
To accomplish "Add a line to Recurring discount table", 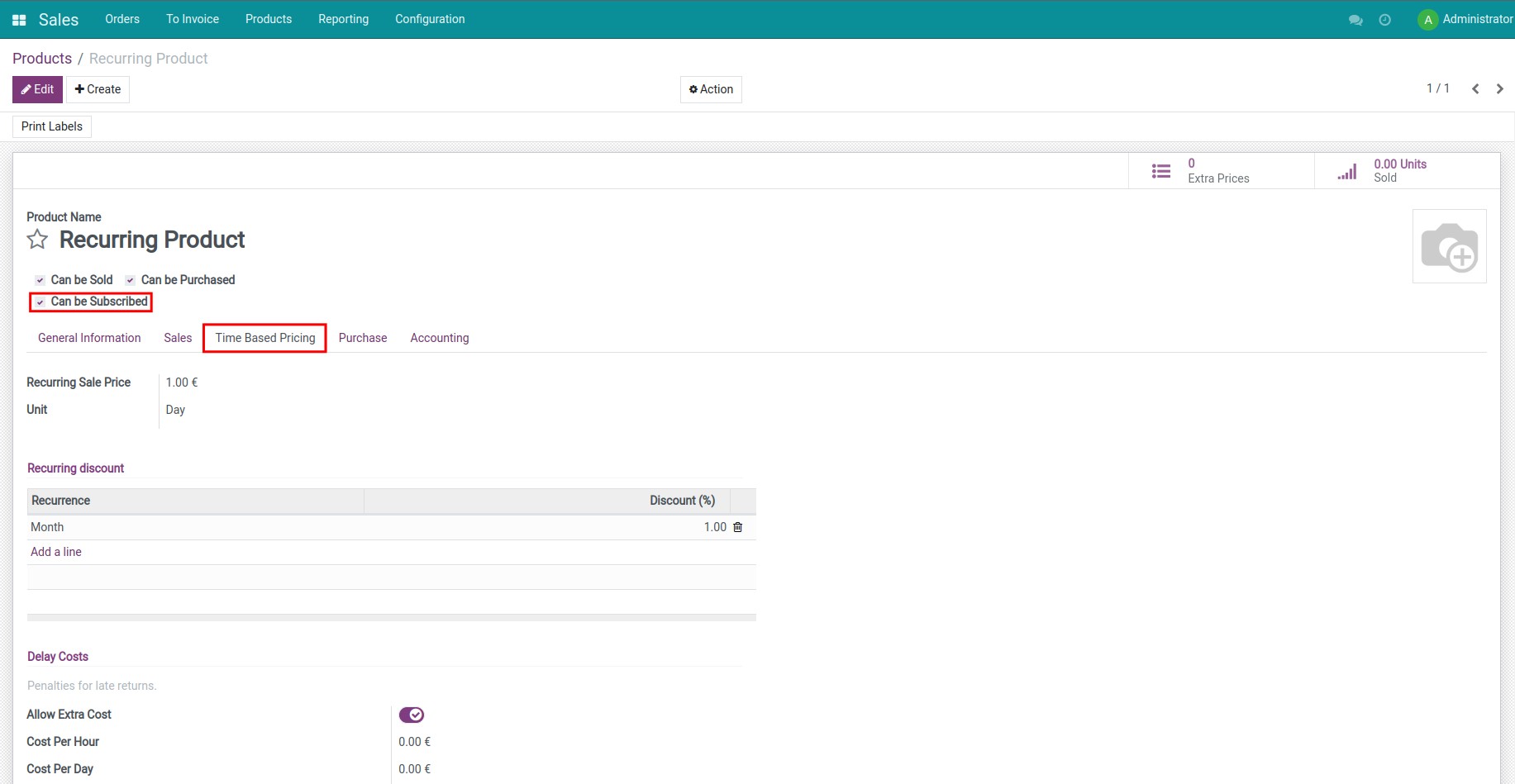I will point(55,552).
